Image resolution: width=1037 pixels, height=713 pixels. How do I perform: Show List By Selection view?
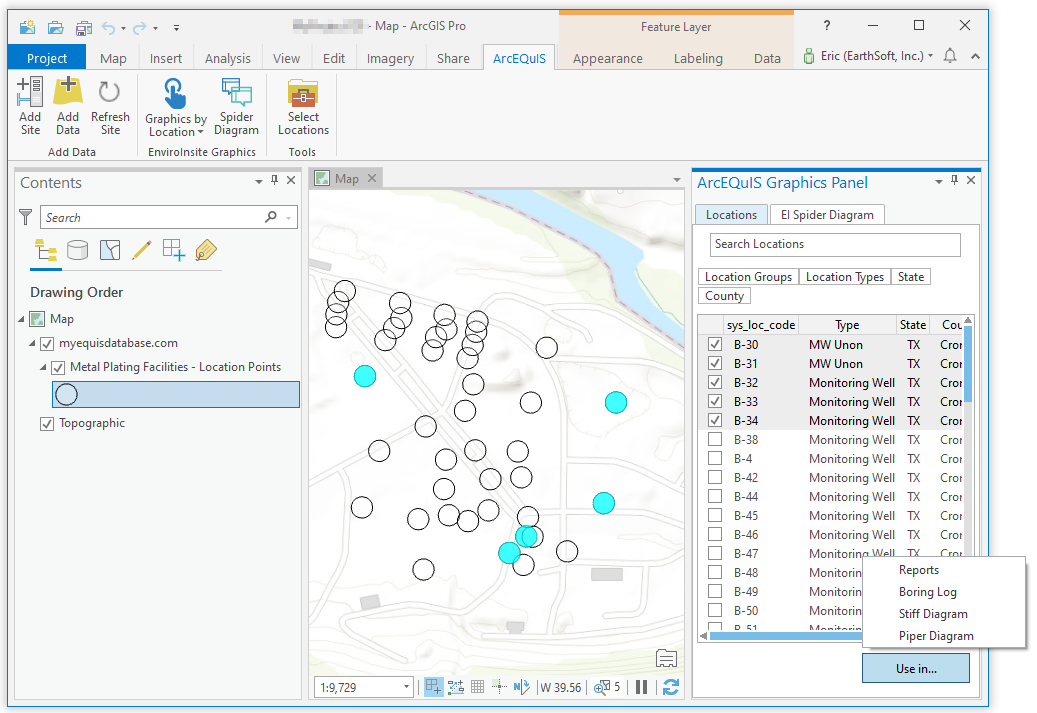[110, 250]
